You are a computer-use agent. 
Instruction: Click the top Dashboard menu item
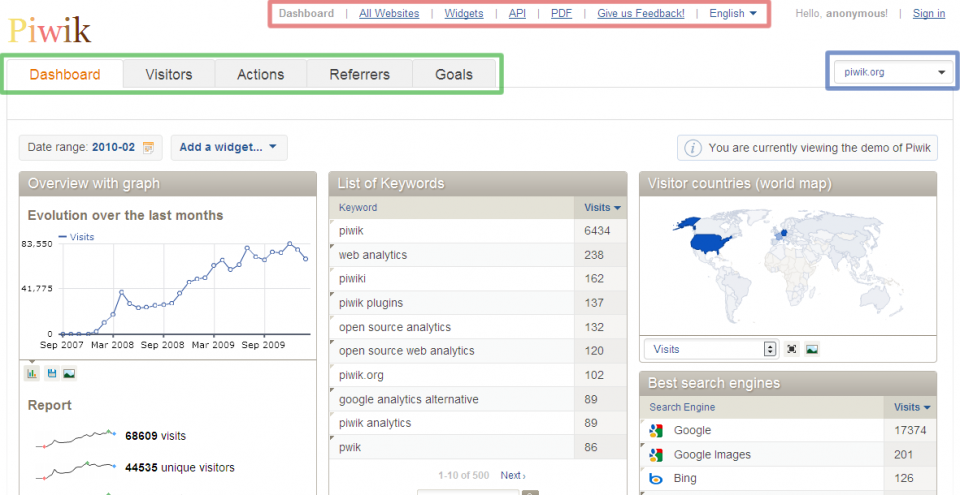[306, 13]
